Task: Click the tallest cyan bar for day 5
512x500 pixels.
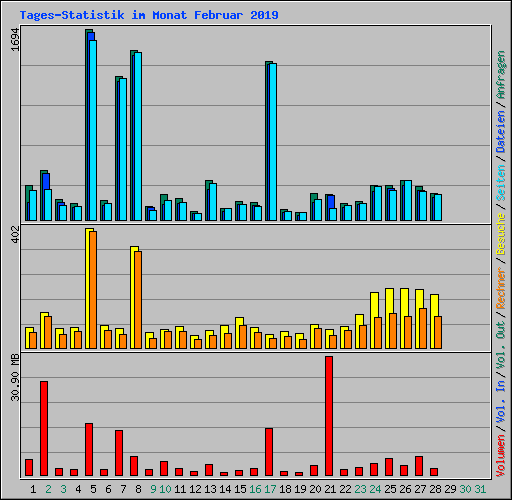Action: [93, 130]
